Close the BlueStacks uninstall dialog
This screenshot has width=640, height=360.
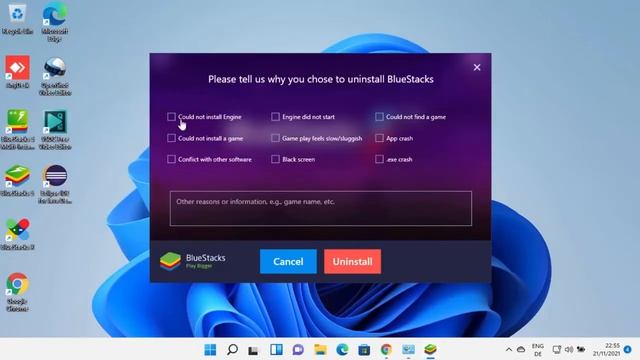(x=477, y=67)
